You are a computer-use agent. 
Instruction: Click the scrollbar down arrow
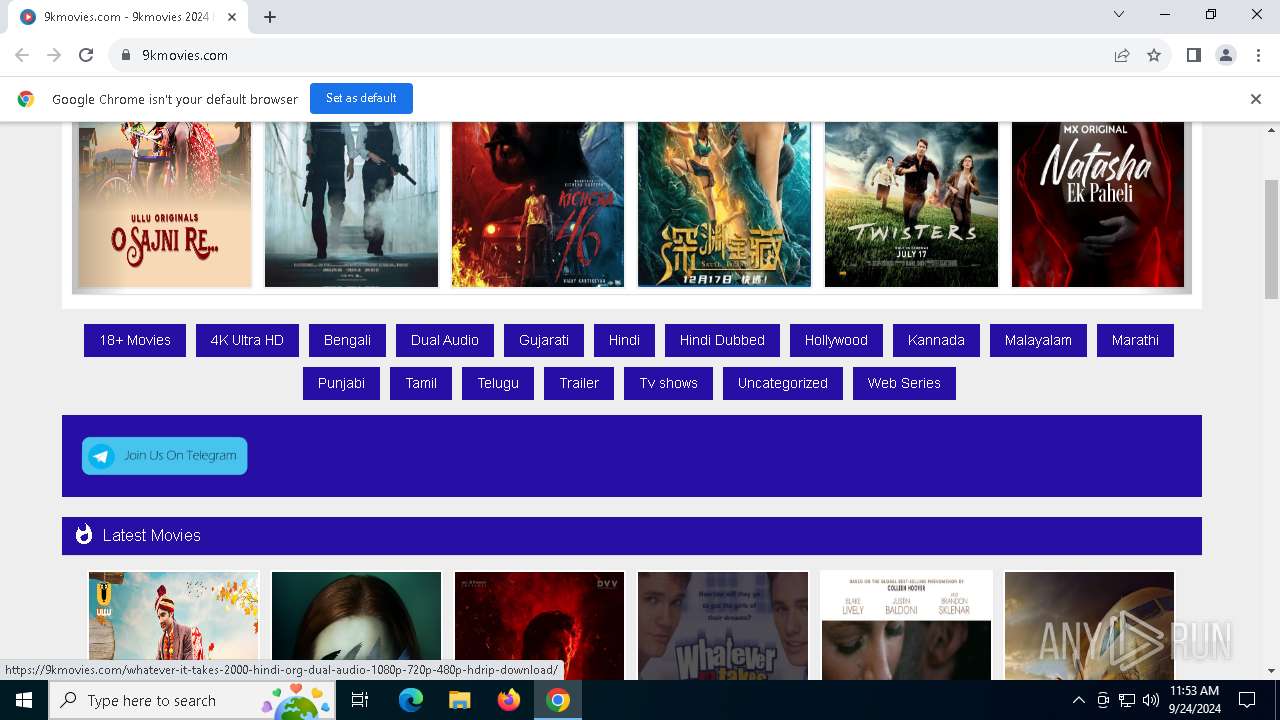click(x=1272, y=671)
